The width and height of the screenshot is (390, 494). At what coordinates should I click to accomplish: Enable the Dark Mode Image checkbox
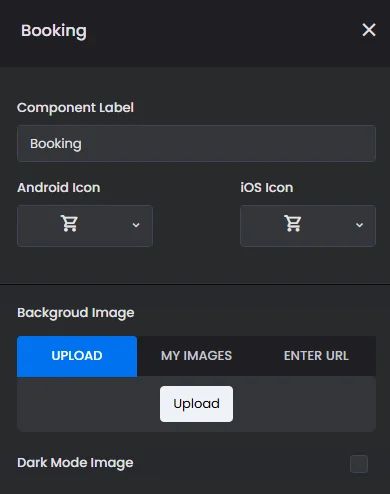click(359, 464)
